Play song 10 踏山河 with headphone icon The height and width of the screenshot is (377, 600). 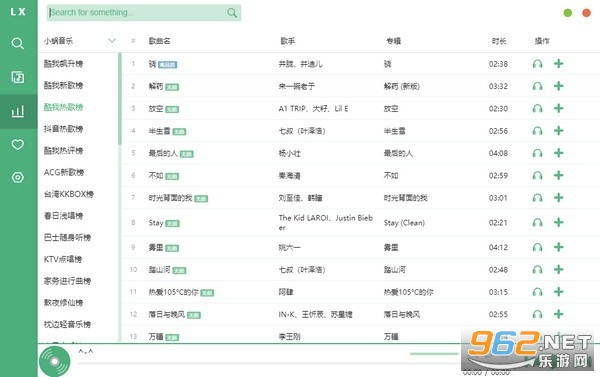(537, 270)
